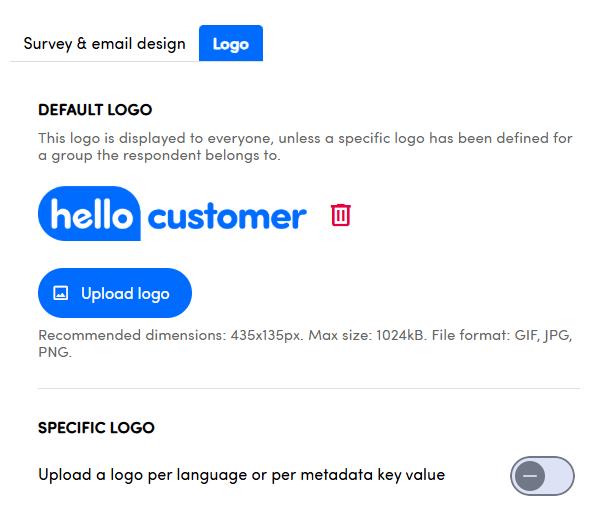Click the blue "hello" bubble in the logo

point(89,214)
